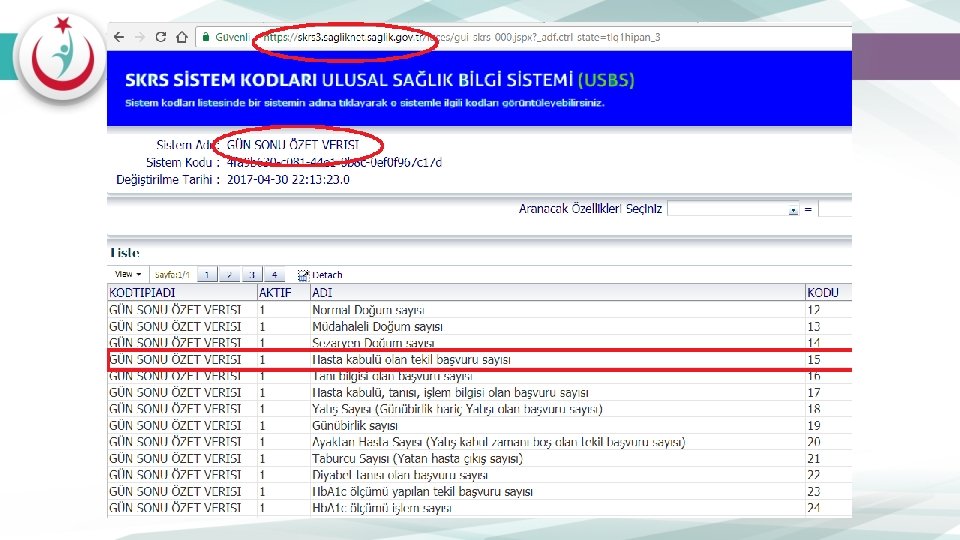Select row 'Sezaryen Doğum sayısı'
960x540 pixels.
click(x=479, y=343)
